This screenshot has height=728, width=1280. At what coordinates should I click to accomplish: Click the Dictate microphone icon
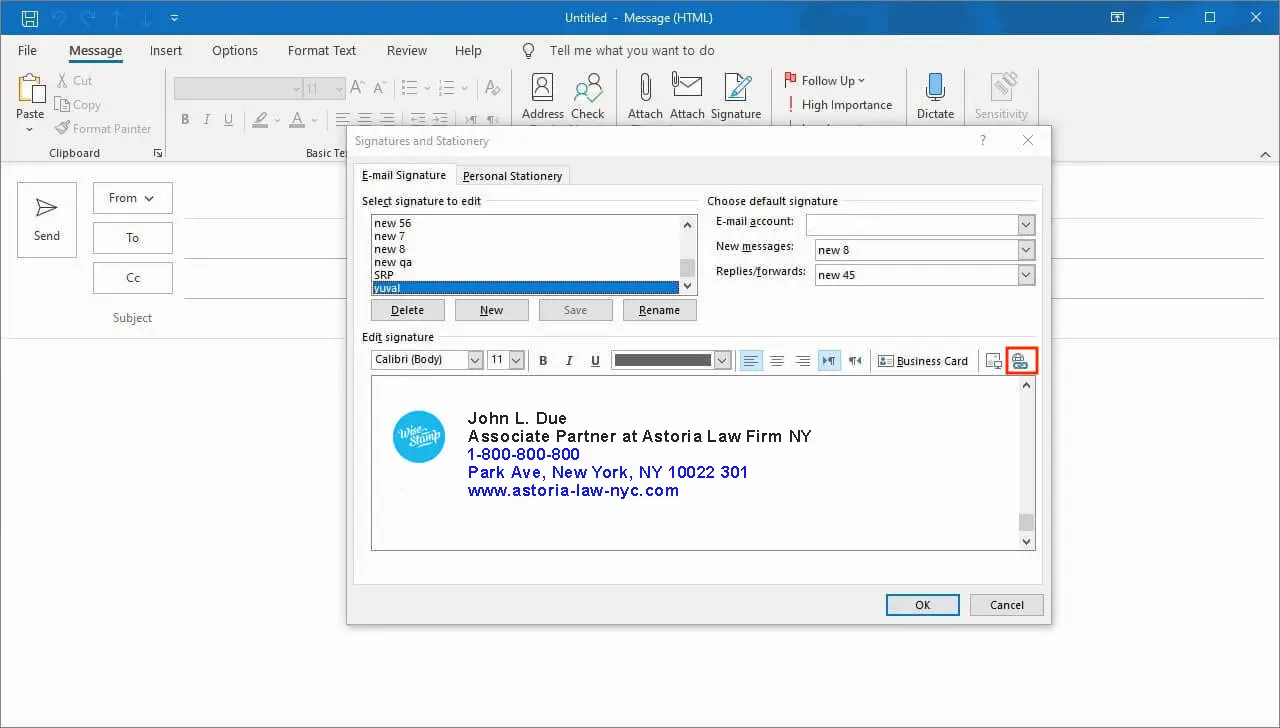(936, 88)
